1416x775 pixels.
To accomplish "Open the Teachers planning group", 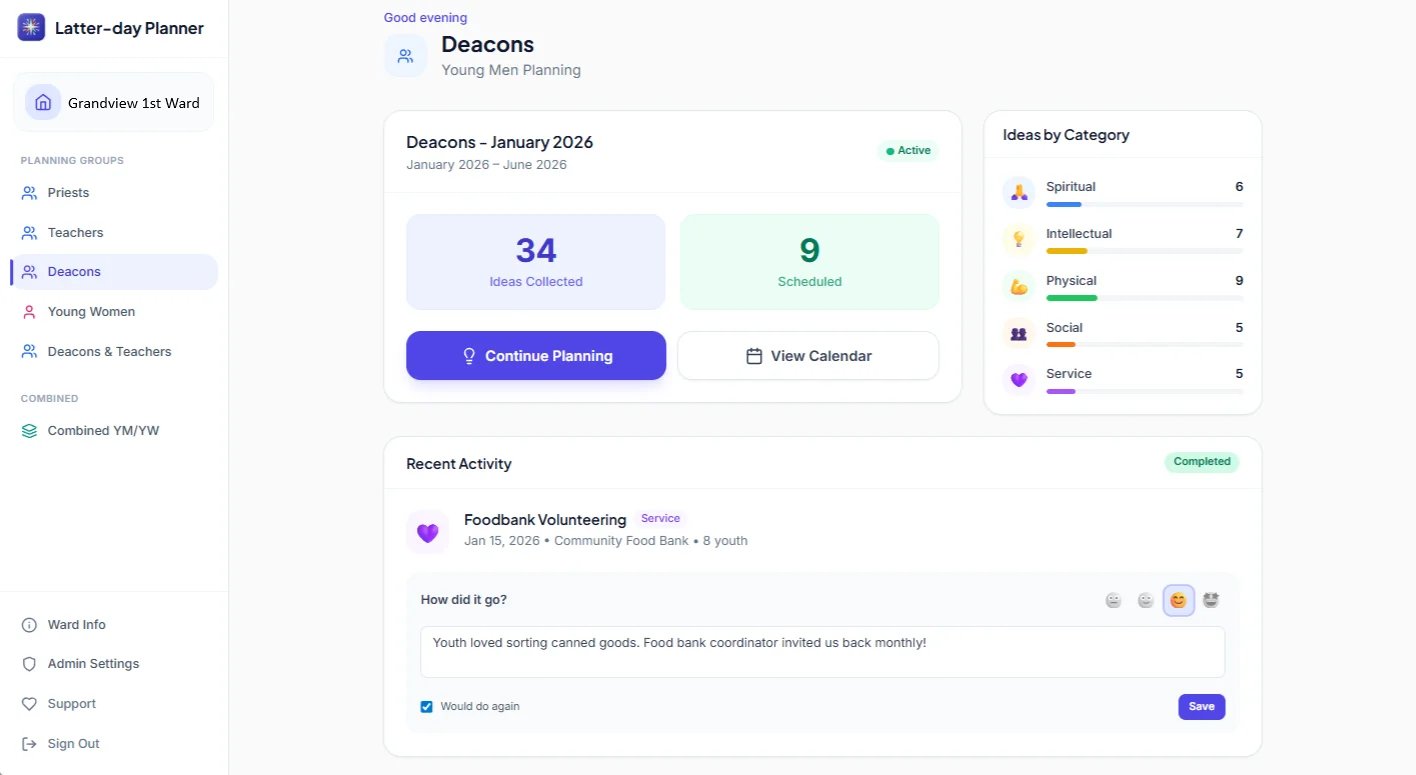I will (x=75, y=232).
